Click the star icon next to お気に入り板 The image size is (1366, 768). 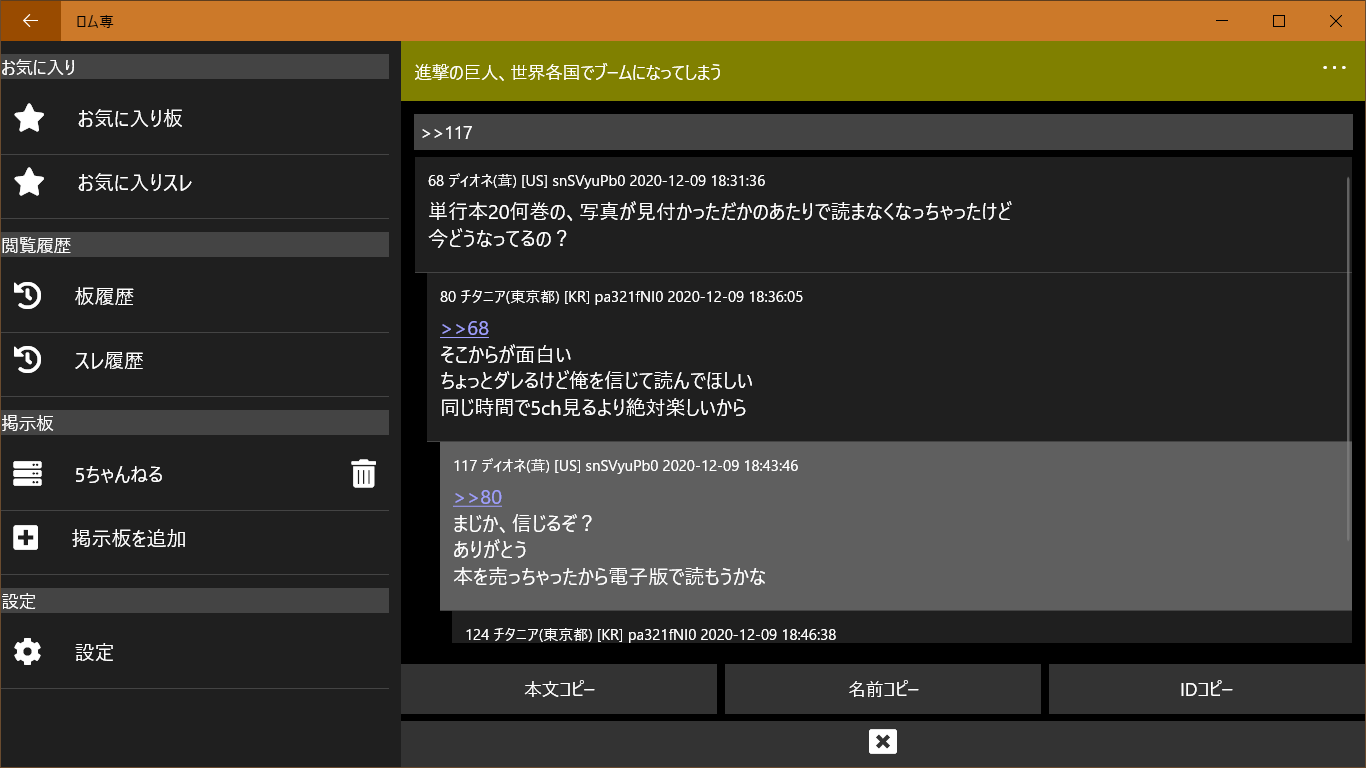pyautogui.click(x=29, y=117)
